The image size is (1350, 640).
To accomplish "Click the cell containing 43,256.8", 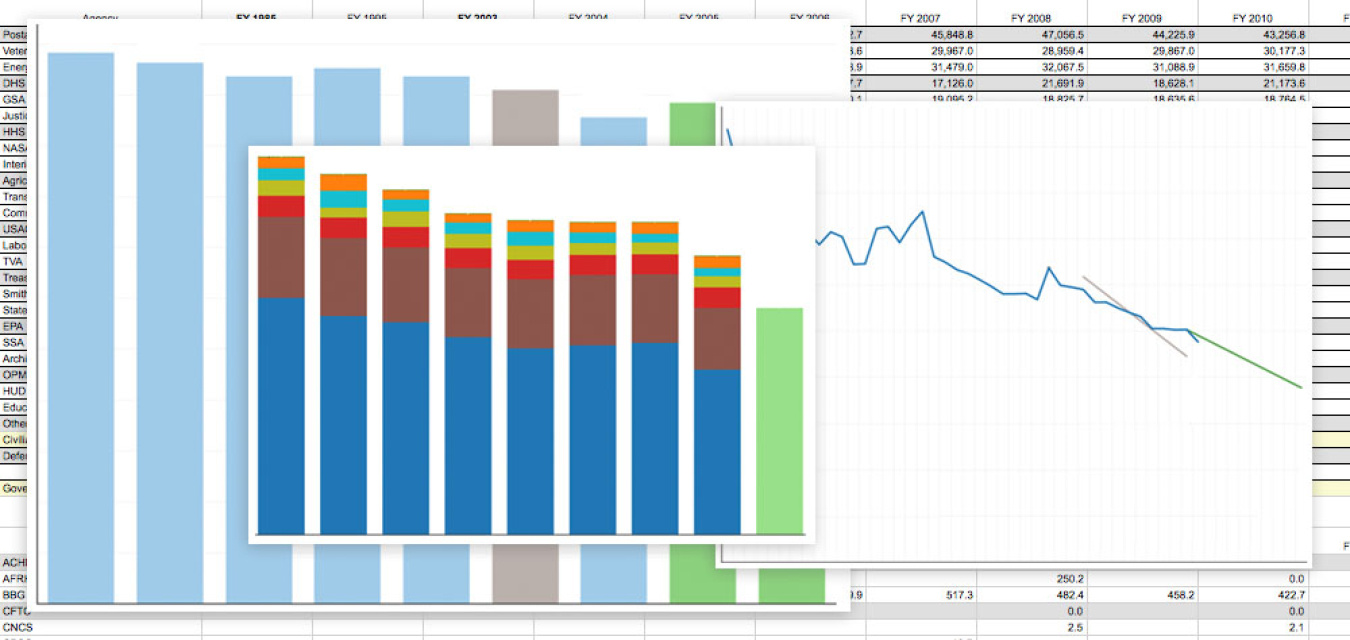I will [1253, 34].
